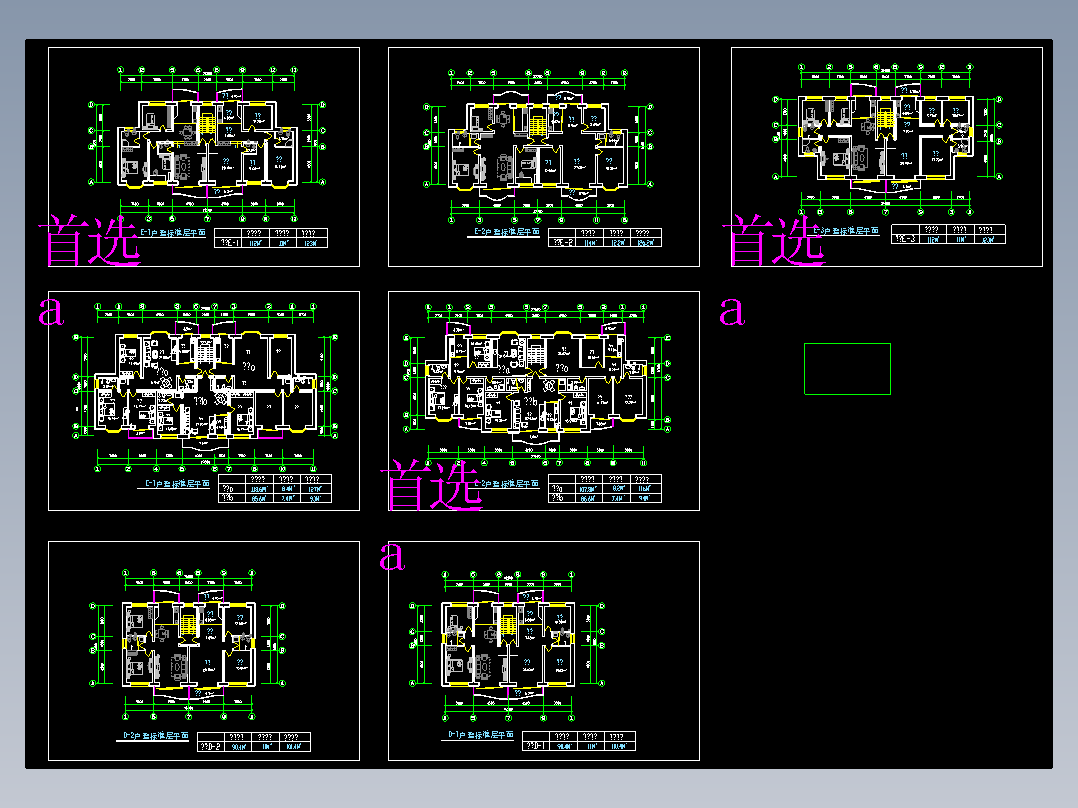This screenshot has width=1078, height=808.
Task: Select the yellow staircase in the E-1 plan
Action: coord(207,122)
